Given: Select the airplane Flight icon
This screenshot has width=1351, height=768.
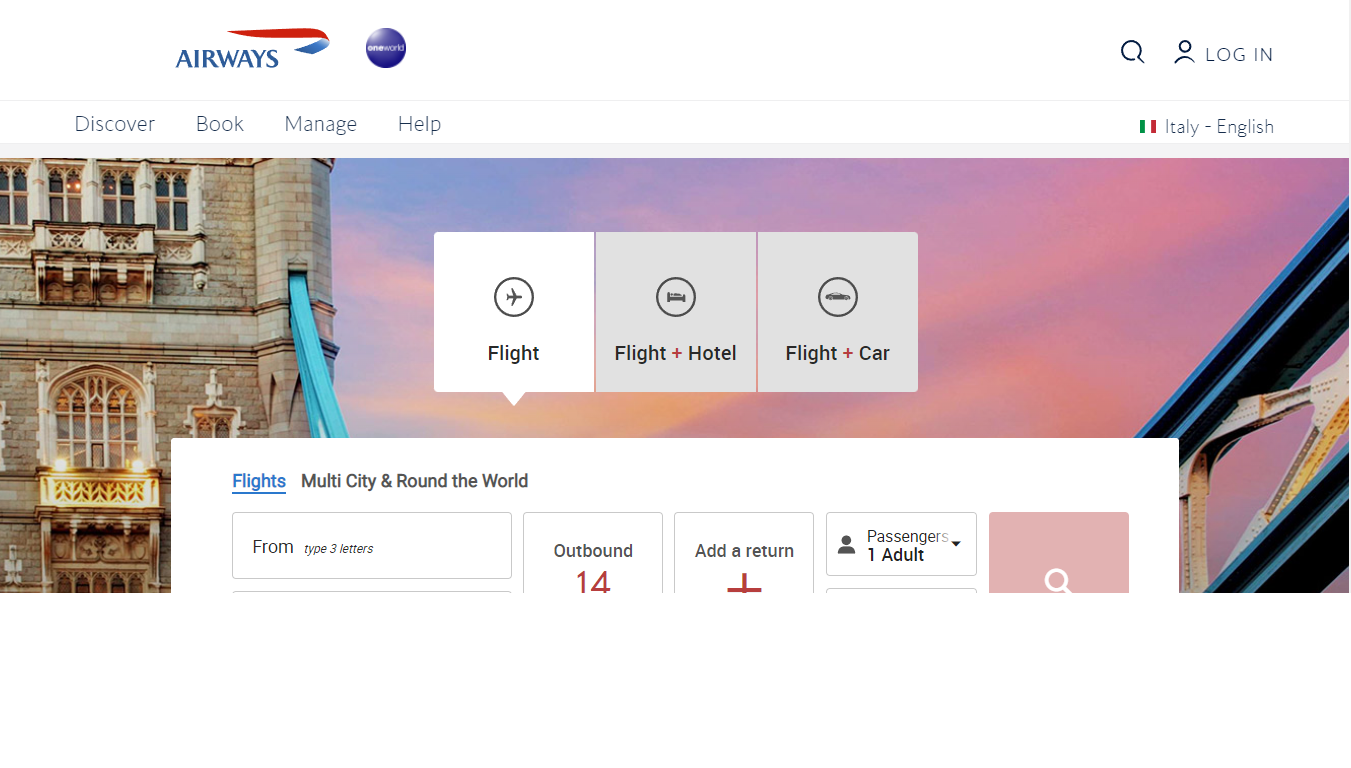Looking at the screenshot, I should click(x=514, y=297).
